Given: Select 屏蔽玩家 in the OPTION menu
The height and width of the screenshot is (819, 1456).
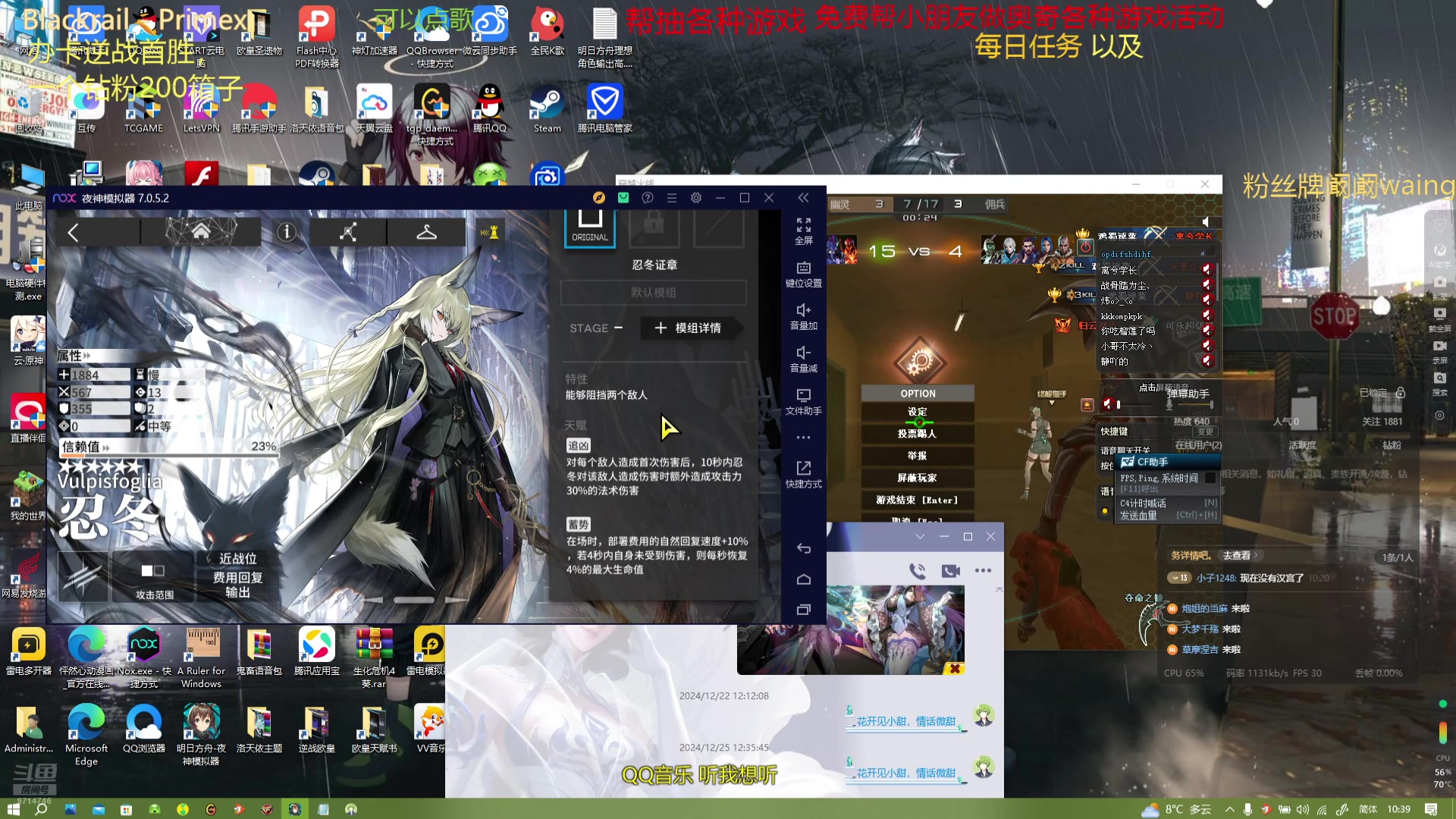Looking at the screenshot, I should pos(918,478).
